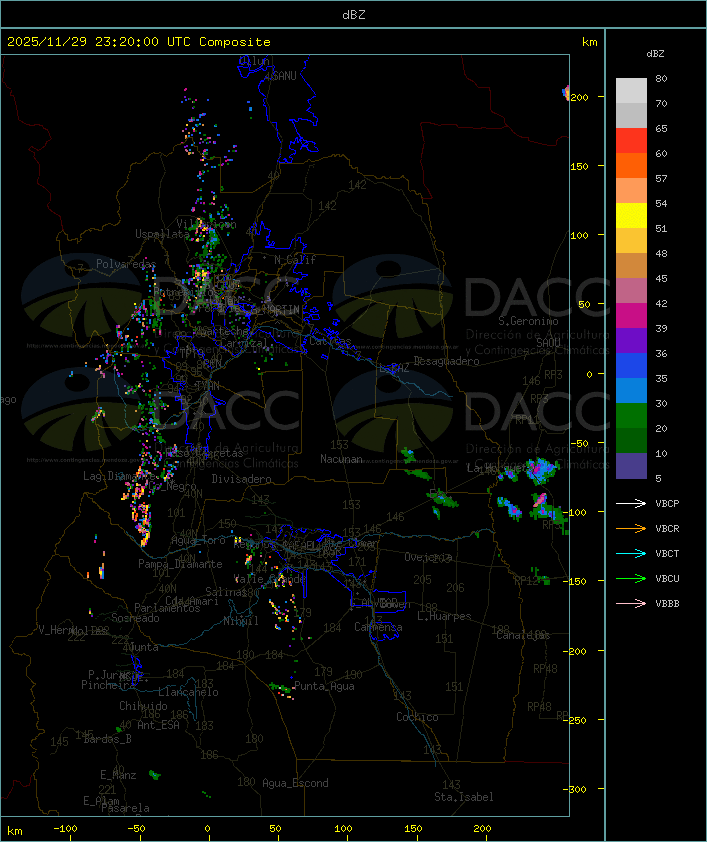Click the VBCP legend label
The image size is (707, 842).
[667, 504]
